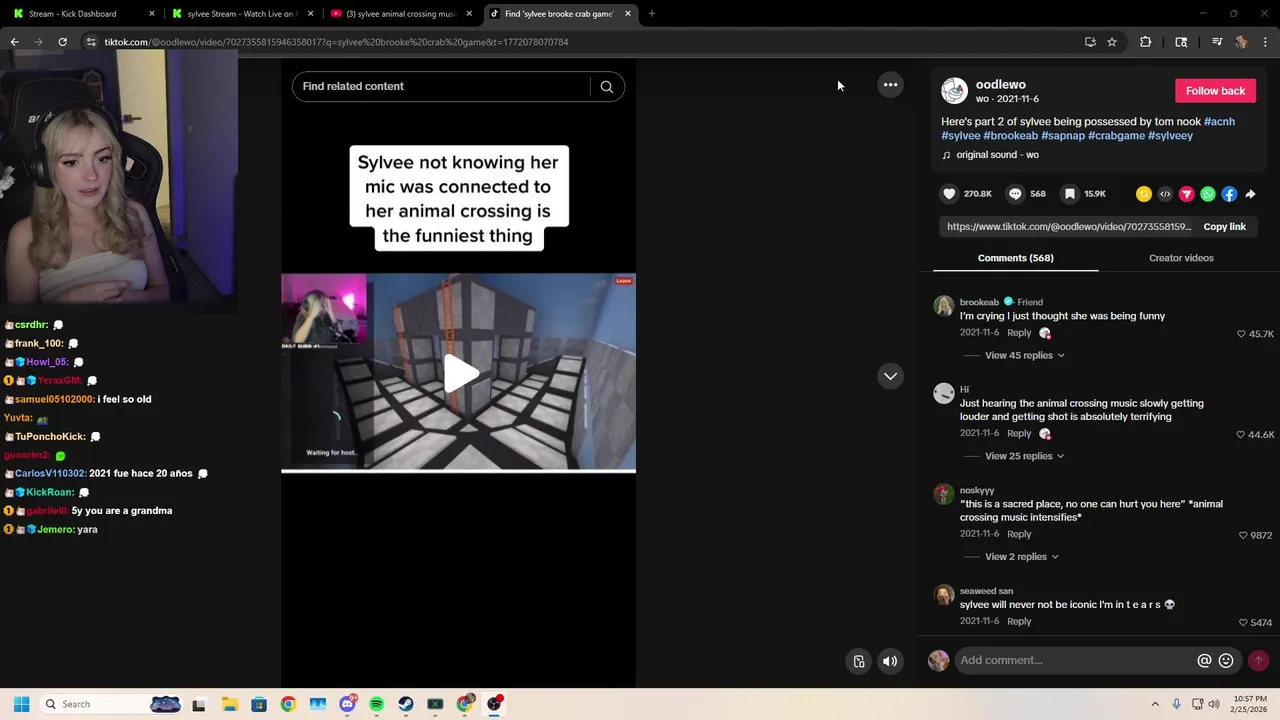Share the video to Facebook
The image size is (1280, 720).
(x=1229, y=194)
